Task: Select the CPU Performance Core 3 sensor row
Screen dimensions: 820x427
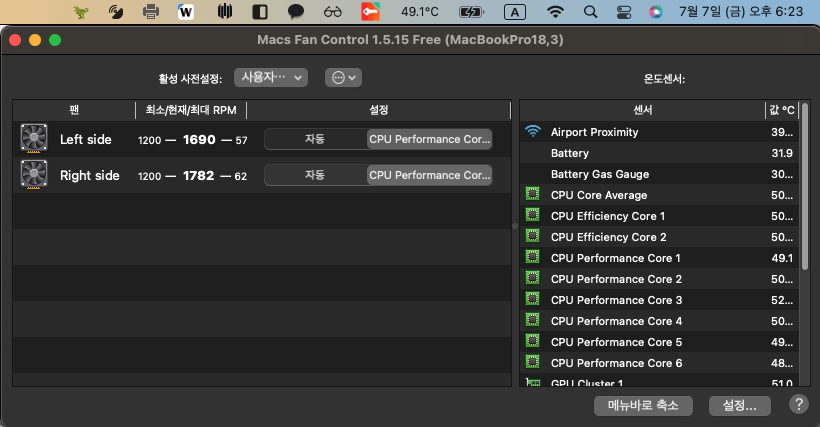Action: 659,300
